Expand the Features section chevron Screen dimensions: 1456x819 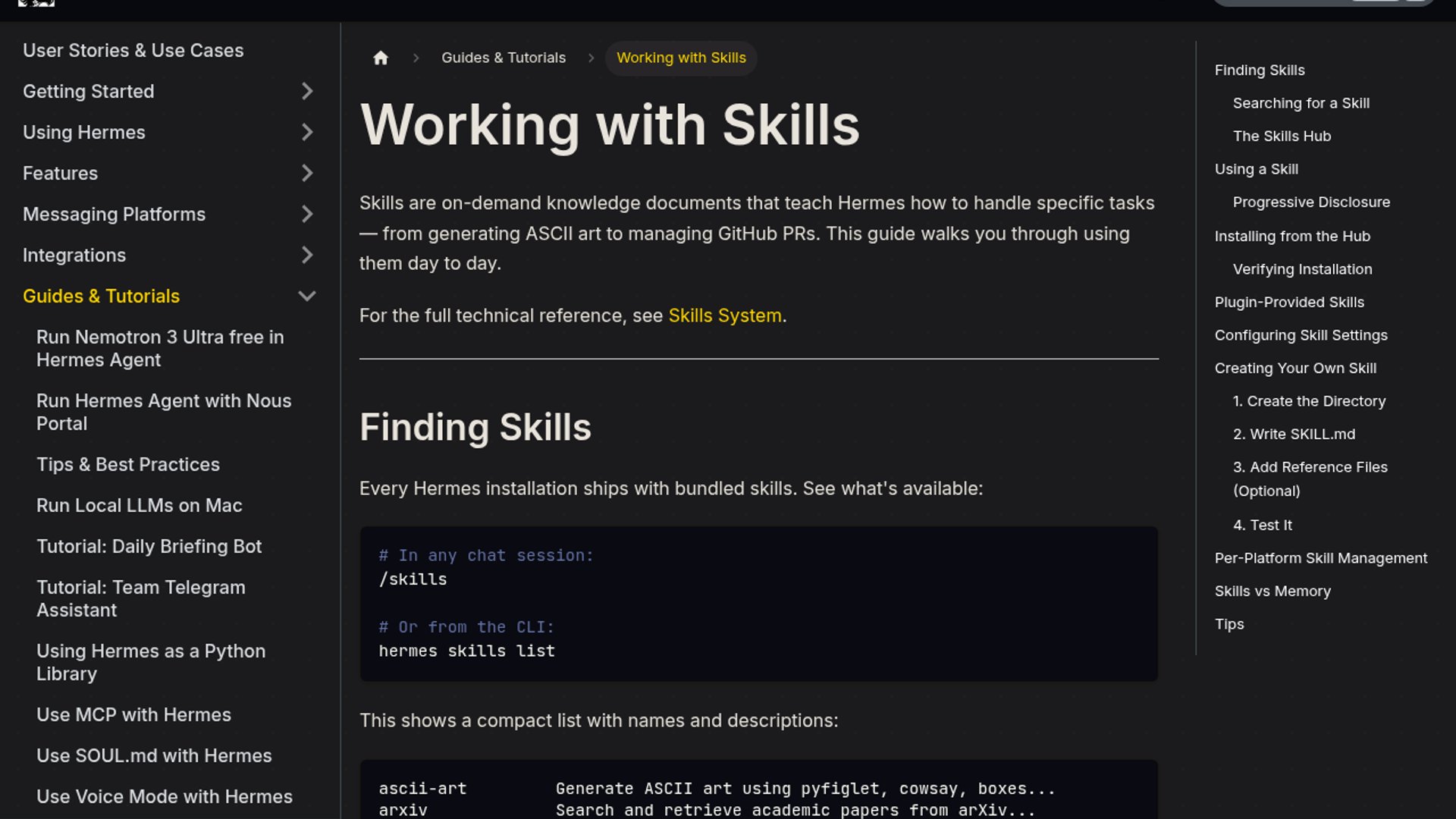tap(307, 173)
